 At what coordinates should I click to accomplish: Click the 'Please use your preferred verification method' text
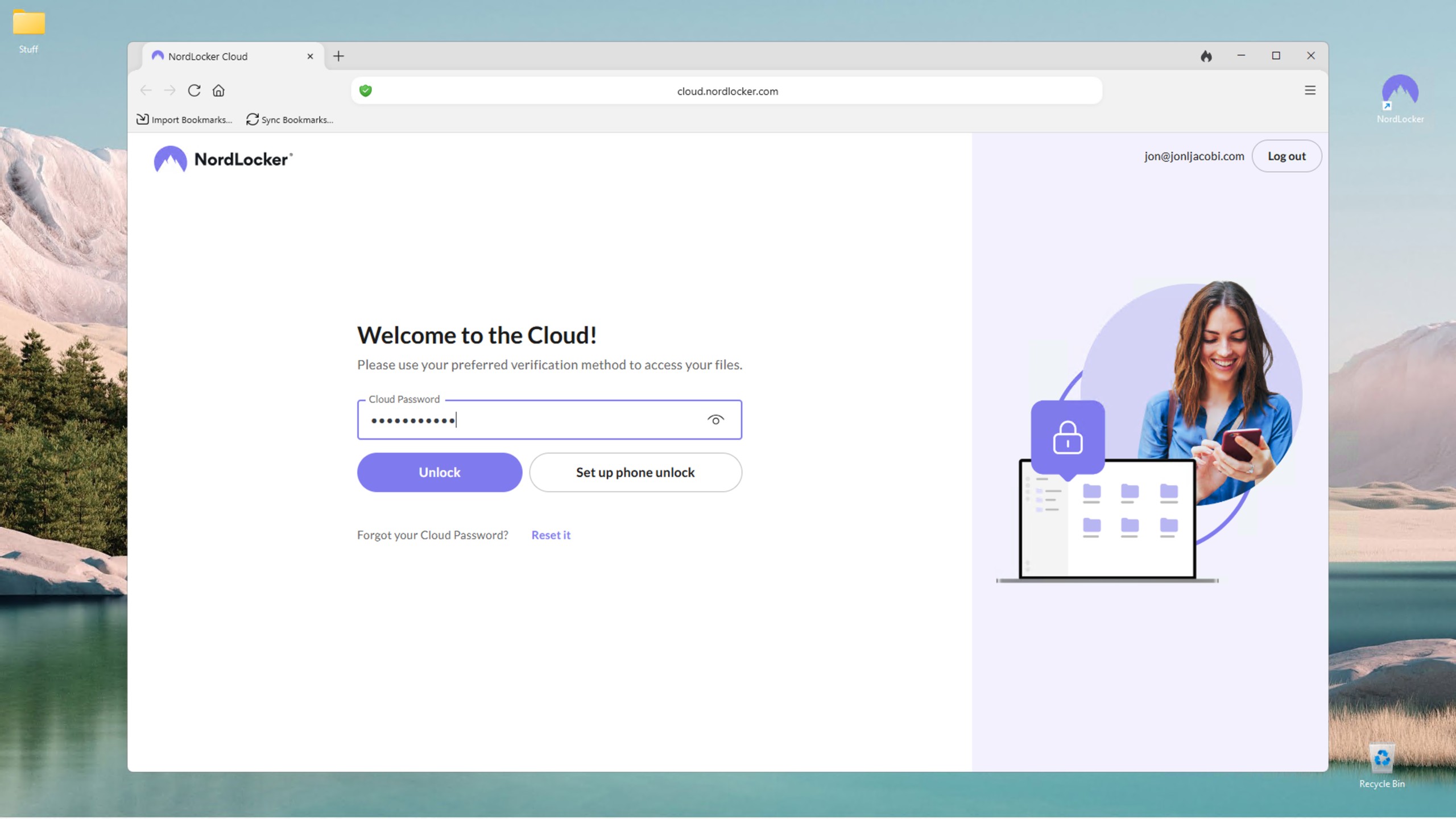[x=549, y=365]
